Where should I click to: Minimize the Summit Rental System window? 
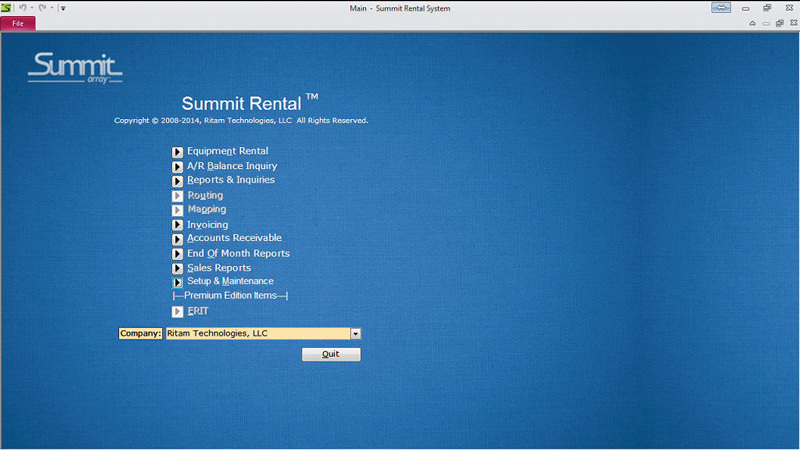click(745, 8)
